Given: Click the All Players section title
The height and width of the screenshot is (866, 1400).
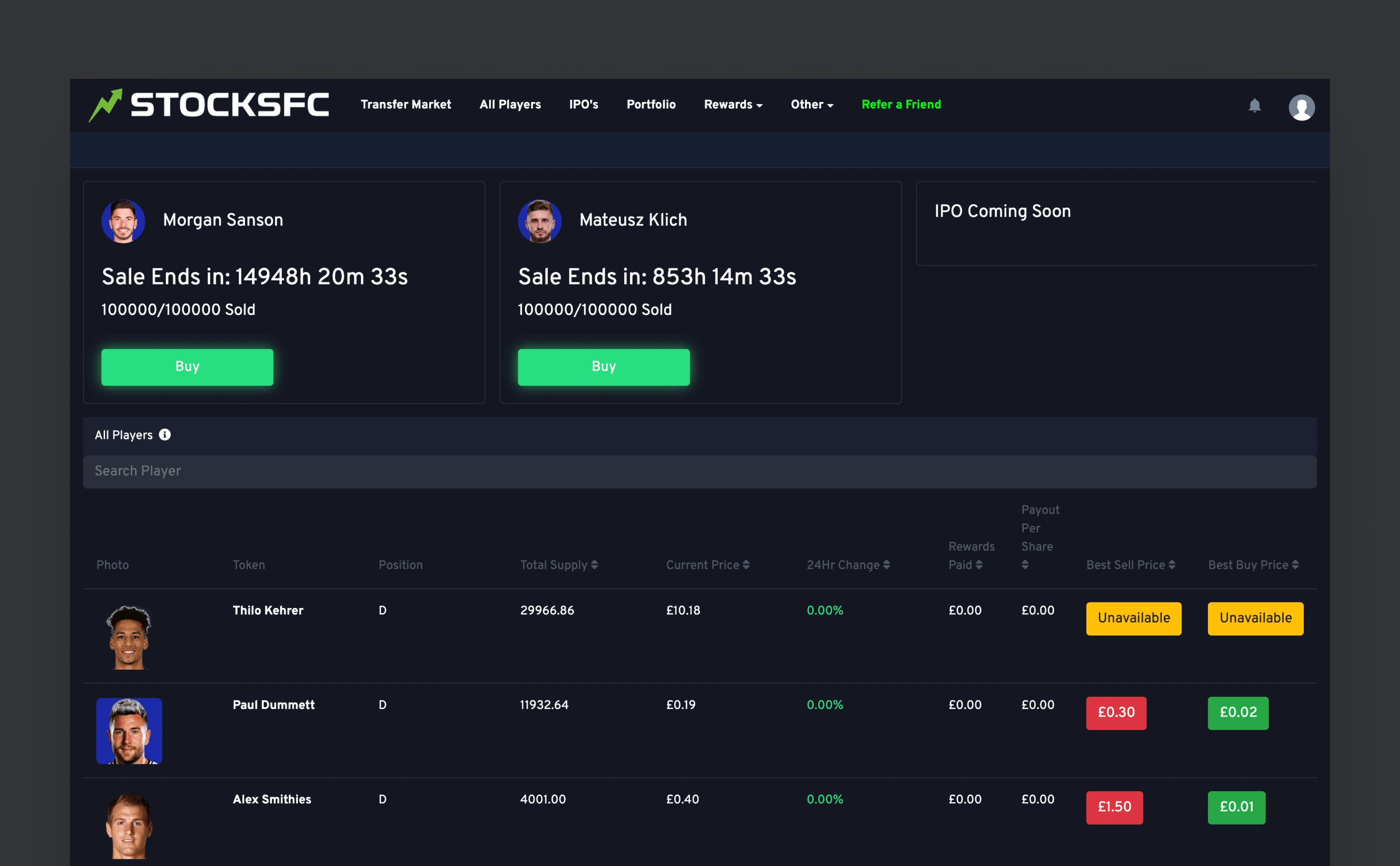Looking at the screenshot, I should [x=124, y=435].
